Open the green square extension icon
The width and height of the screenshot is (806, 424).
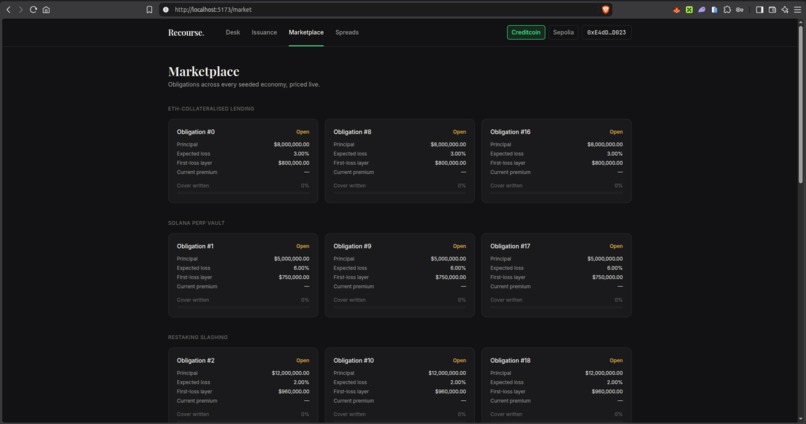pyautogui.click(x=689, y=10)
